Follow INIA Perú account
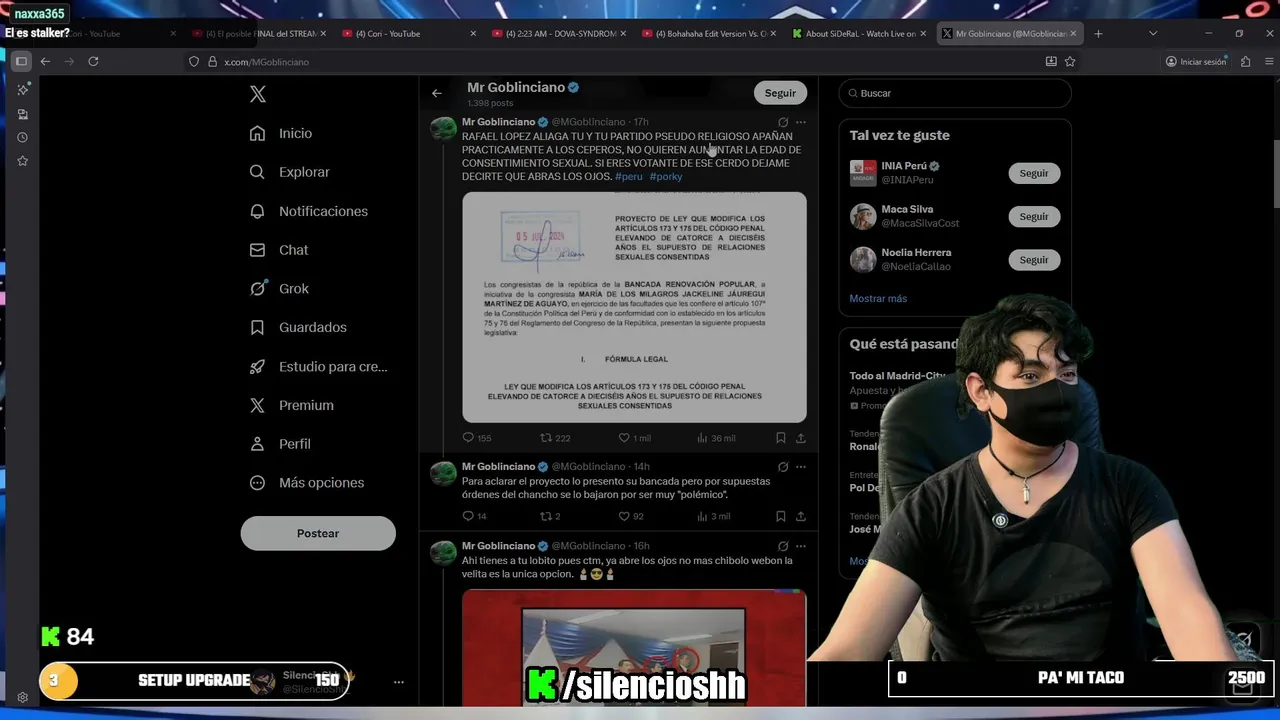 1034,173
